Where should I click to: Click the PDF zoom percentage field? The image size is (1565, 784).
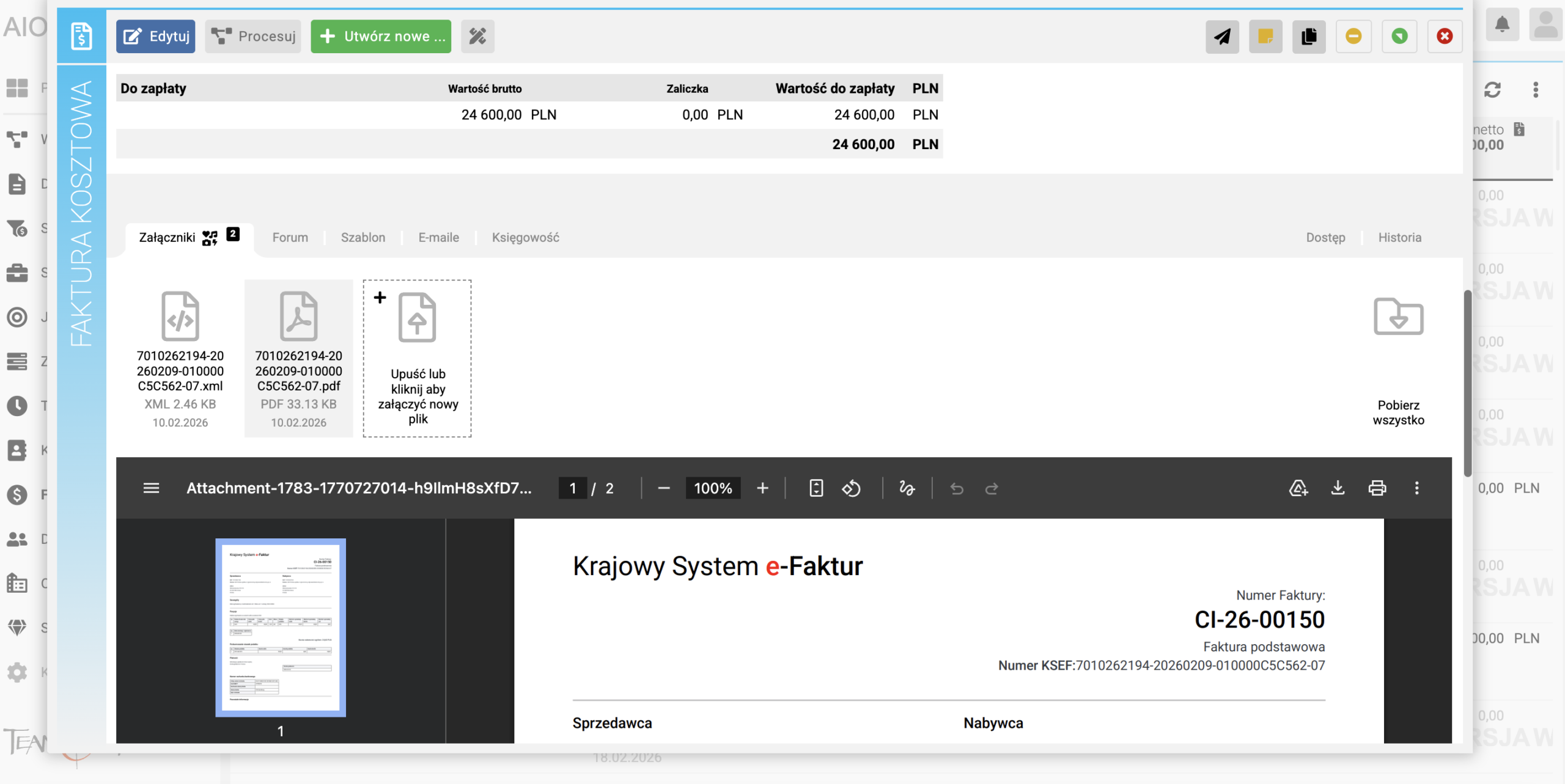(x=713, y=488)
